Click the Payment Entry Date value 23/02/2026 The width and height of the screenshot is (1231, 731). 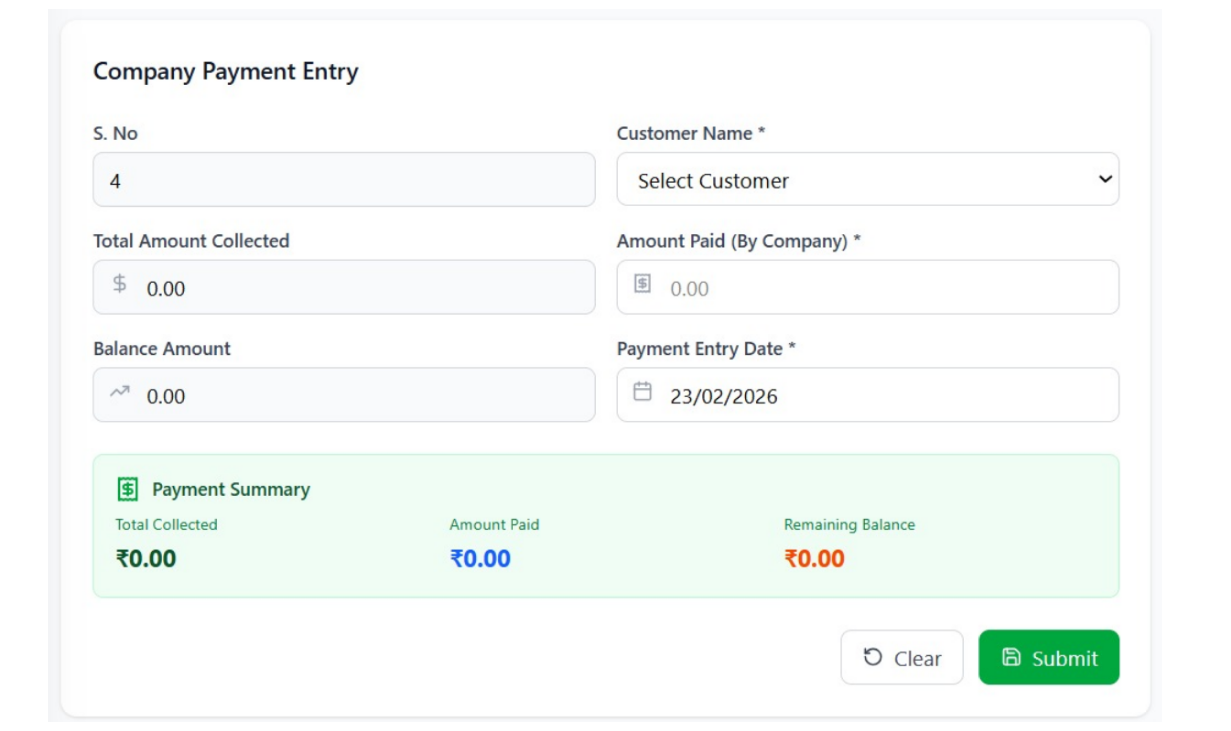click(x=724, y=396)
